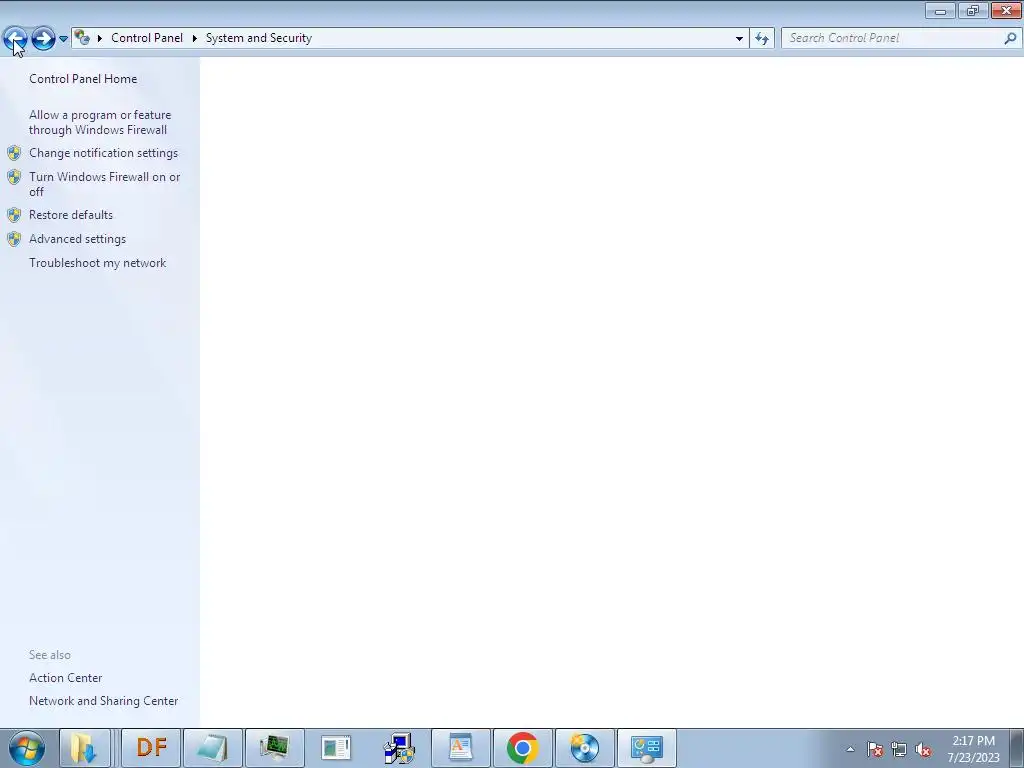Image resolution: width=1024 pixels, height=768 pixels.
Task: Open the Windows Start menu
Action: tap(27, 748)
